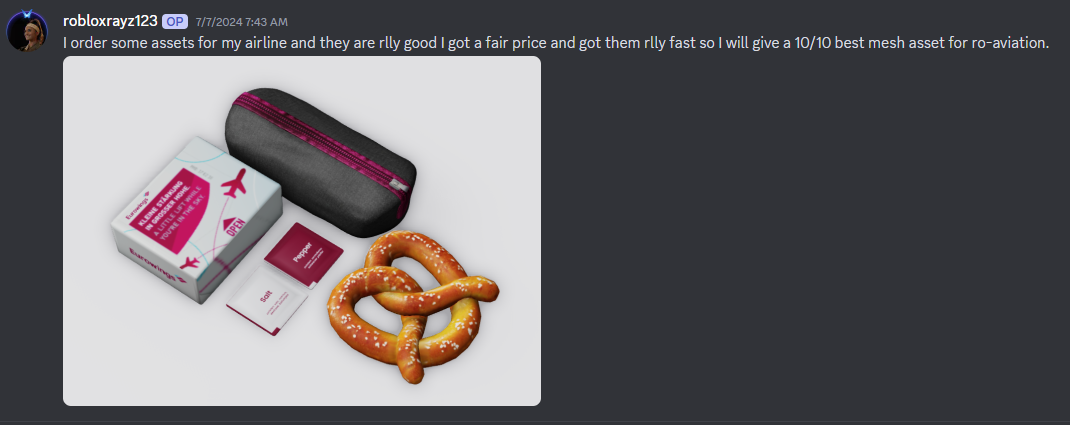Click the blue butterfly avatar decoration

pos(27,14)
